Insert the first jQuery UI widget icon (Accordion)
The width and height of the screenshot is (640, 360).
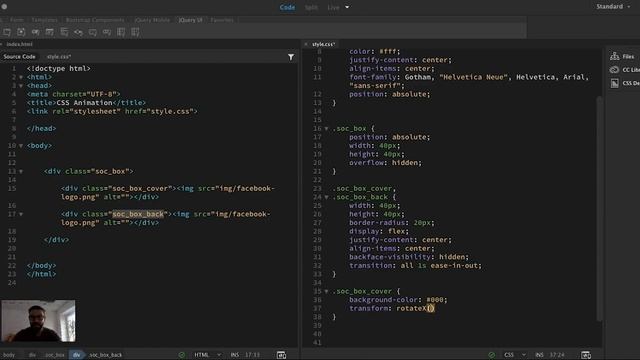coord(7,32)
